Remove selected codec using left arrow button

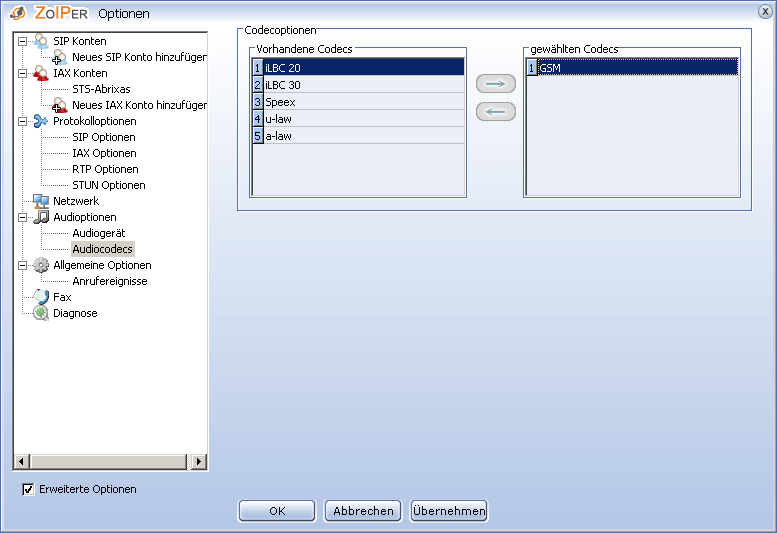pyautogui.click(x=496, y=111)
